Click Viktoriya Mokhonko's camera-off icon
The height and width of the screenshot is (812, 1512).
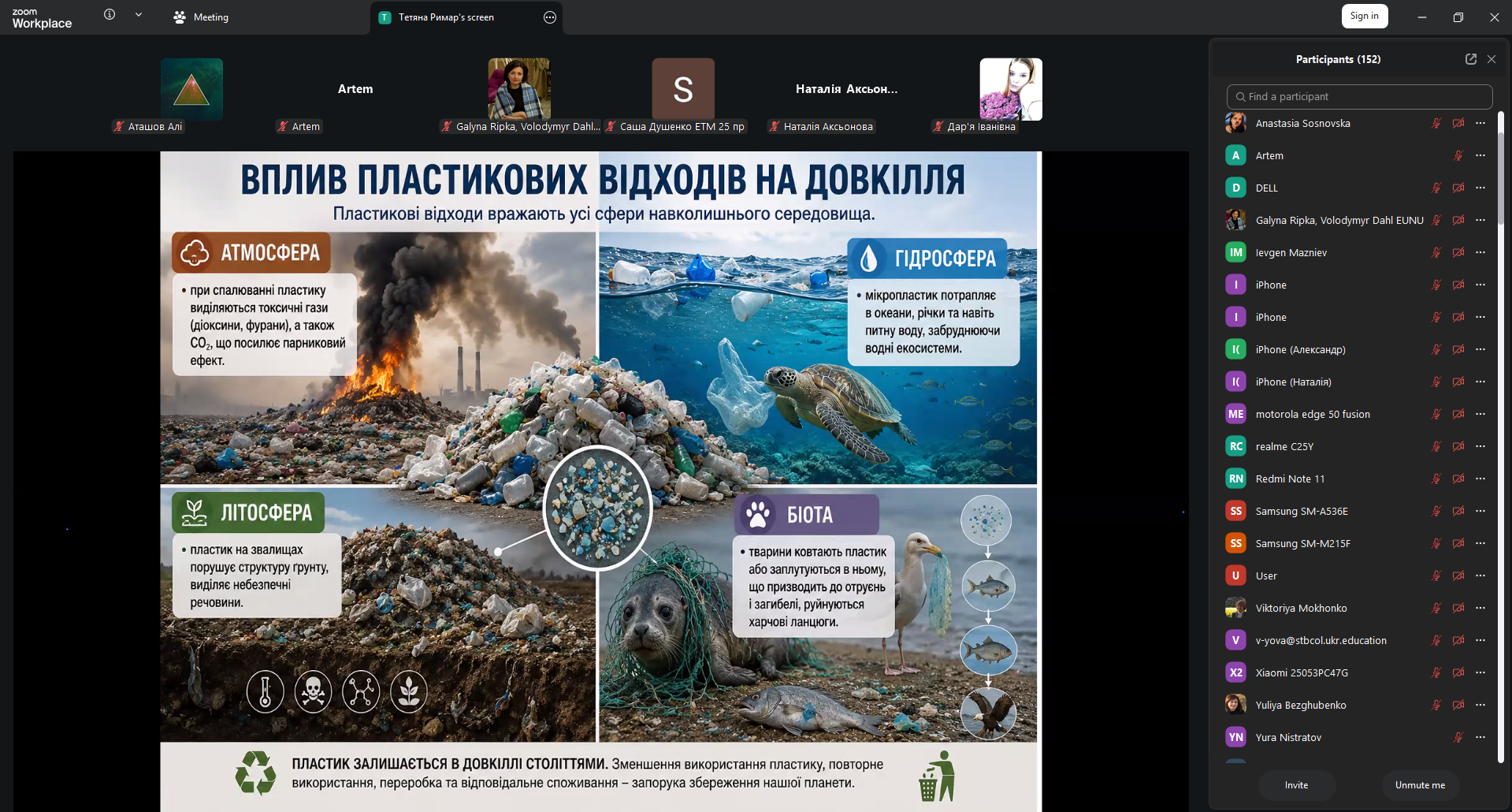pos(1458,608)
